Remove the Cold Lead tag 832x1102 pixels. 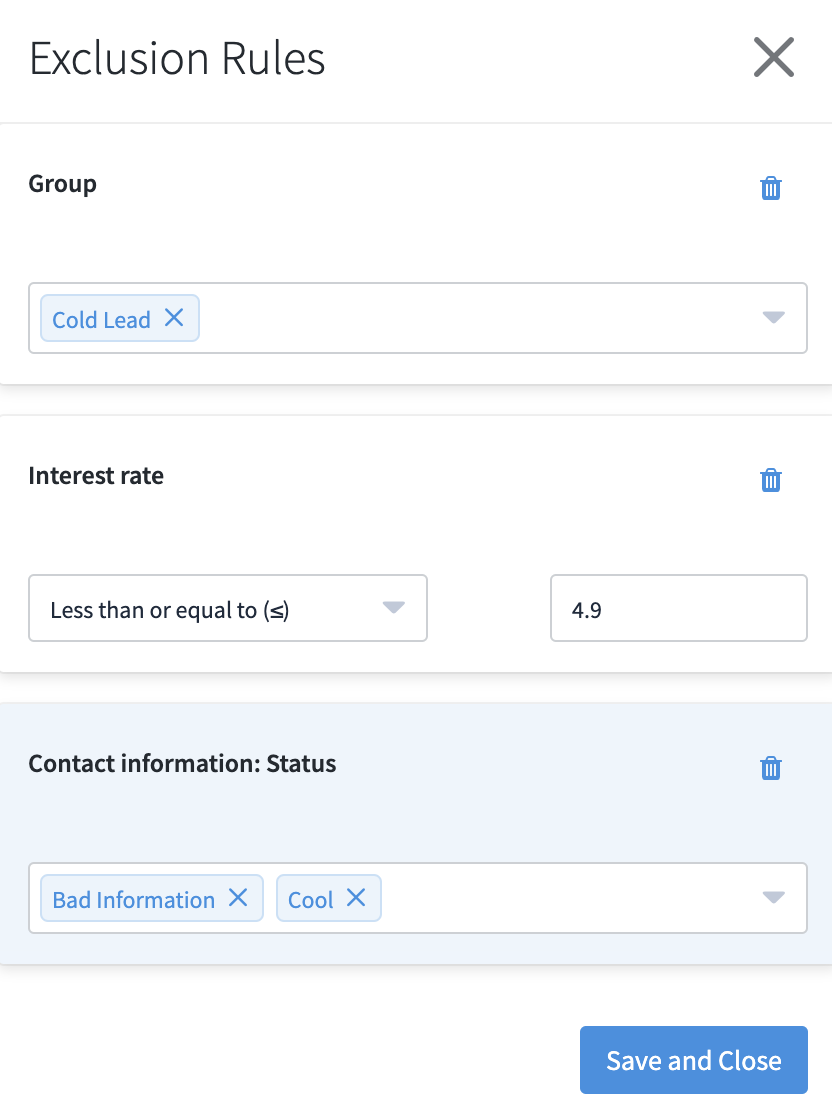[x=174, y=317]
